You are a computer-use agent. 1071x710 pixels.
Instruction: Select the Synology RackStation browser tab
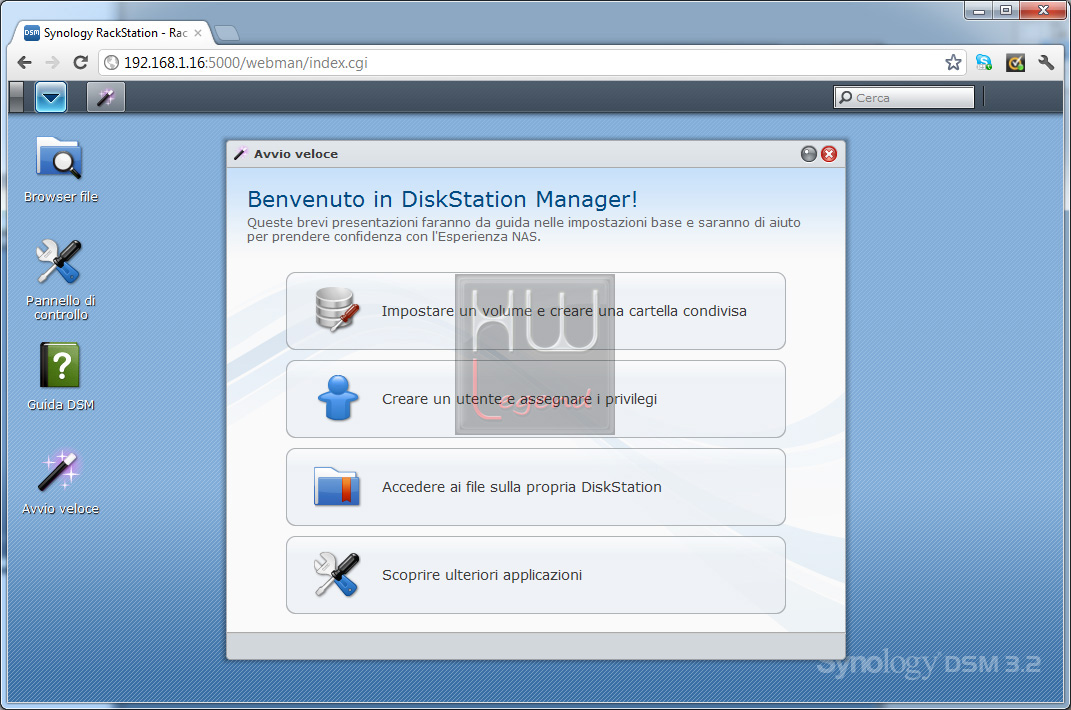coord(113,33)
